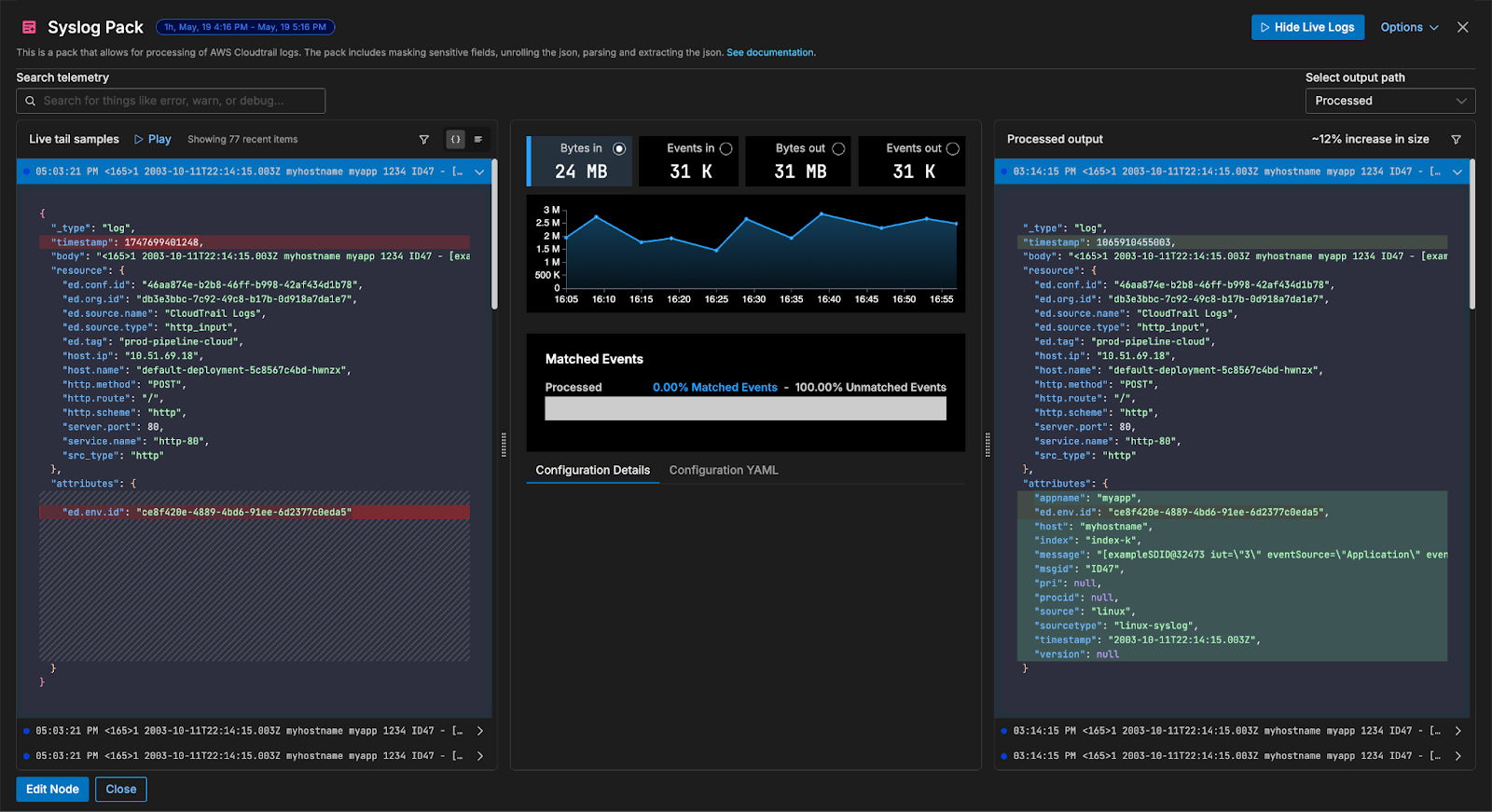Image resolution: width=1492 pixels, height=812 pixels.
Task: Switch Live tail to JSON braces view
Action: (x=455, y=140)
